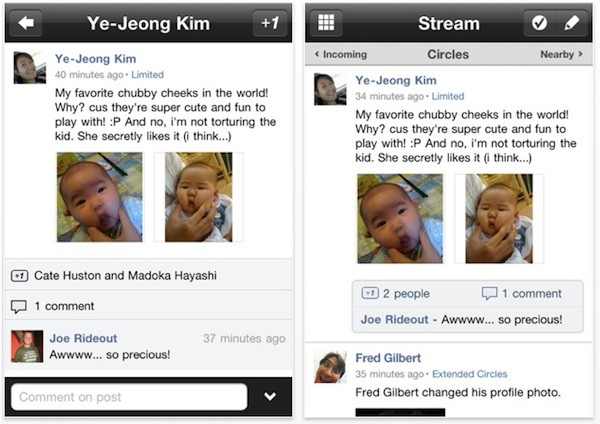Tap Joe Rideout's avatar in comments

[27, 346]
